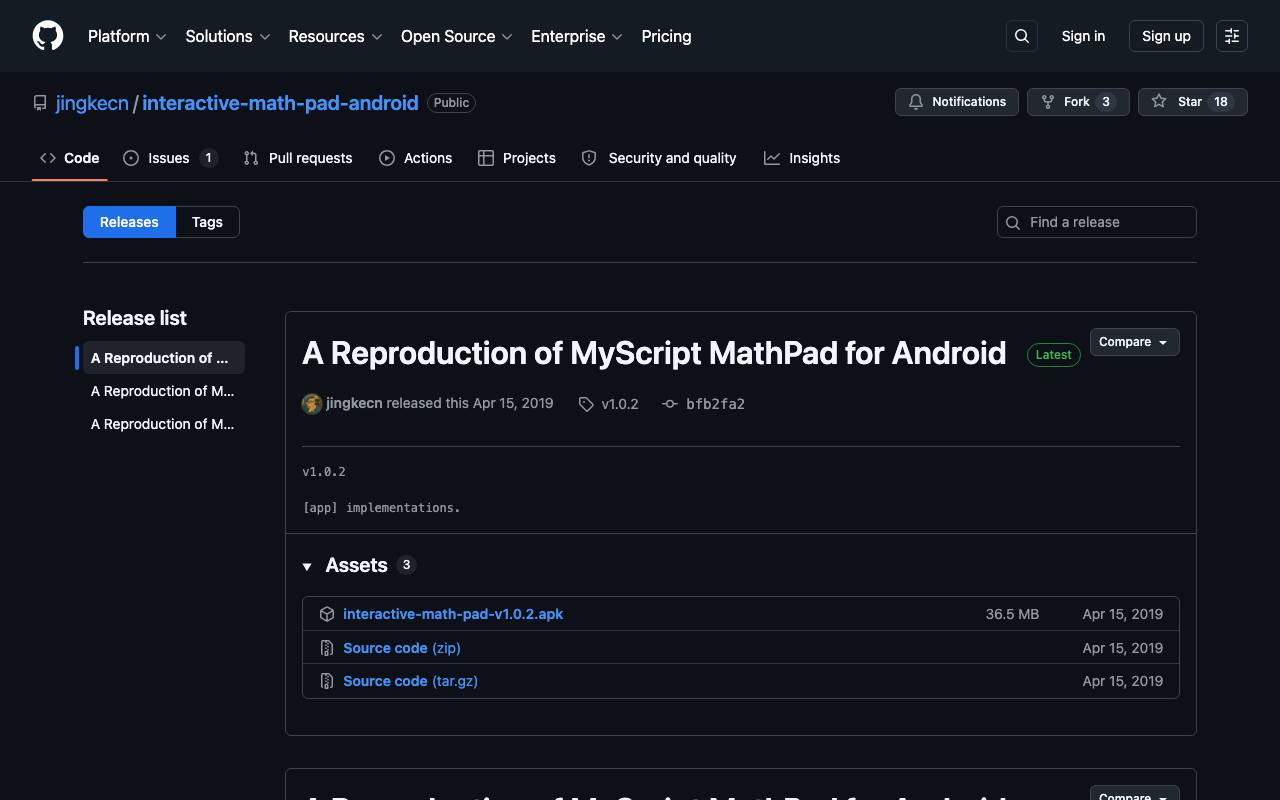Click the '[app] implementations.' release note text
This screenshot has width=1280, height=800.
click(x=381, y=508)
